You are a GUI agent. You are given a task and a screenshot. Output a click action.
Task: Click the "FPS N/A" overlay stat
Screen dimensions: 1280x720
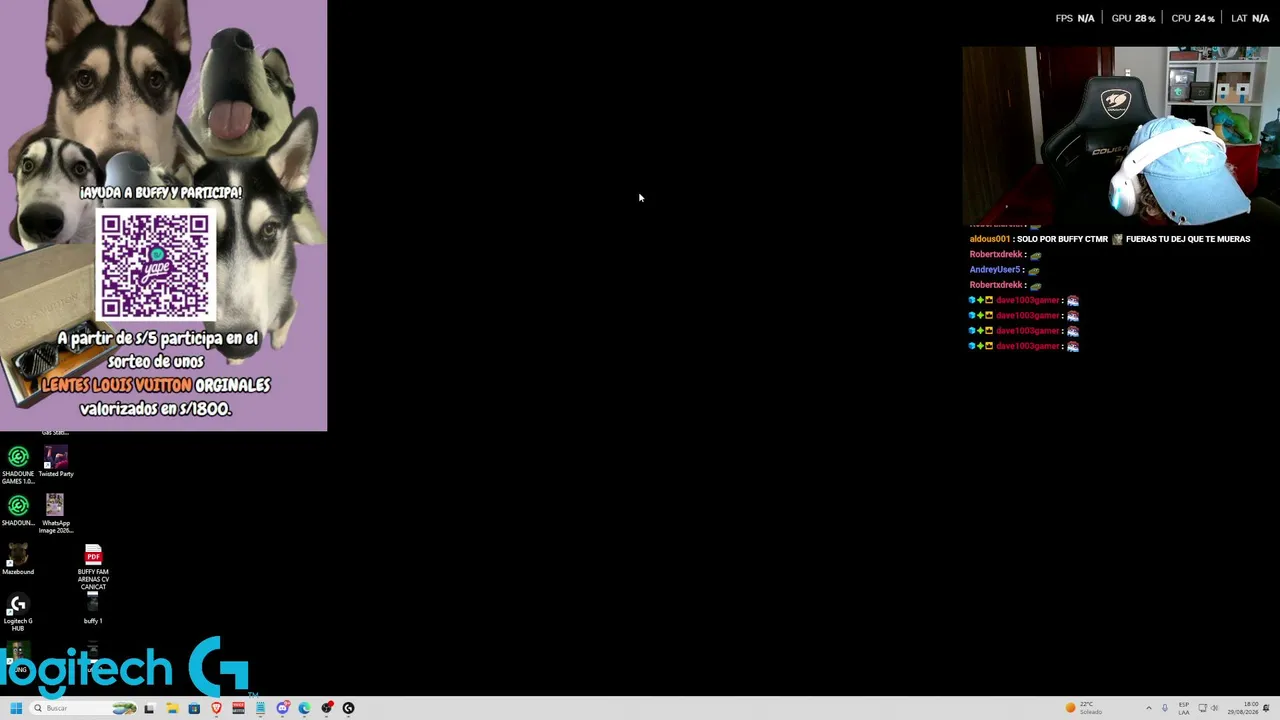(x=1075, y=18)
